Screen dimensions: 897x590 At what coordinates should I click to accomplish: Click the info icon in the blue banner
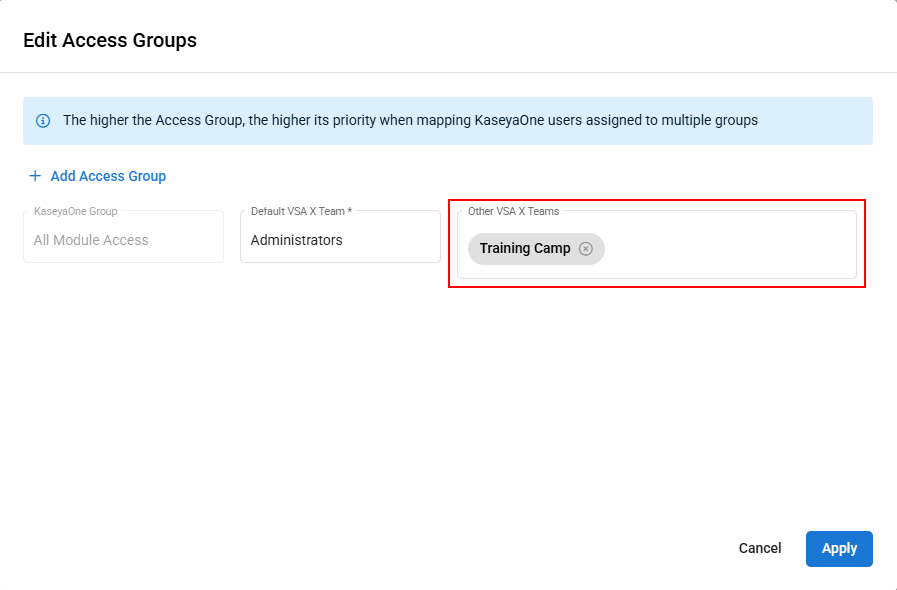click(x=43, y=121)
